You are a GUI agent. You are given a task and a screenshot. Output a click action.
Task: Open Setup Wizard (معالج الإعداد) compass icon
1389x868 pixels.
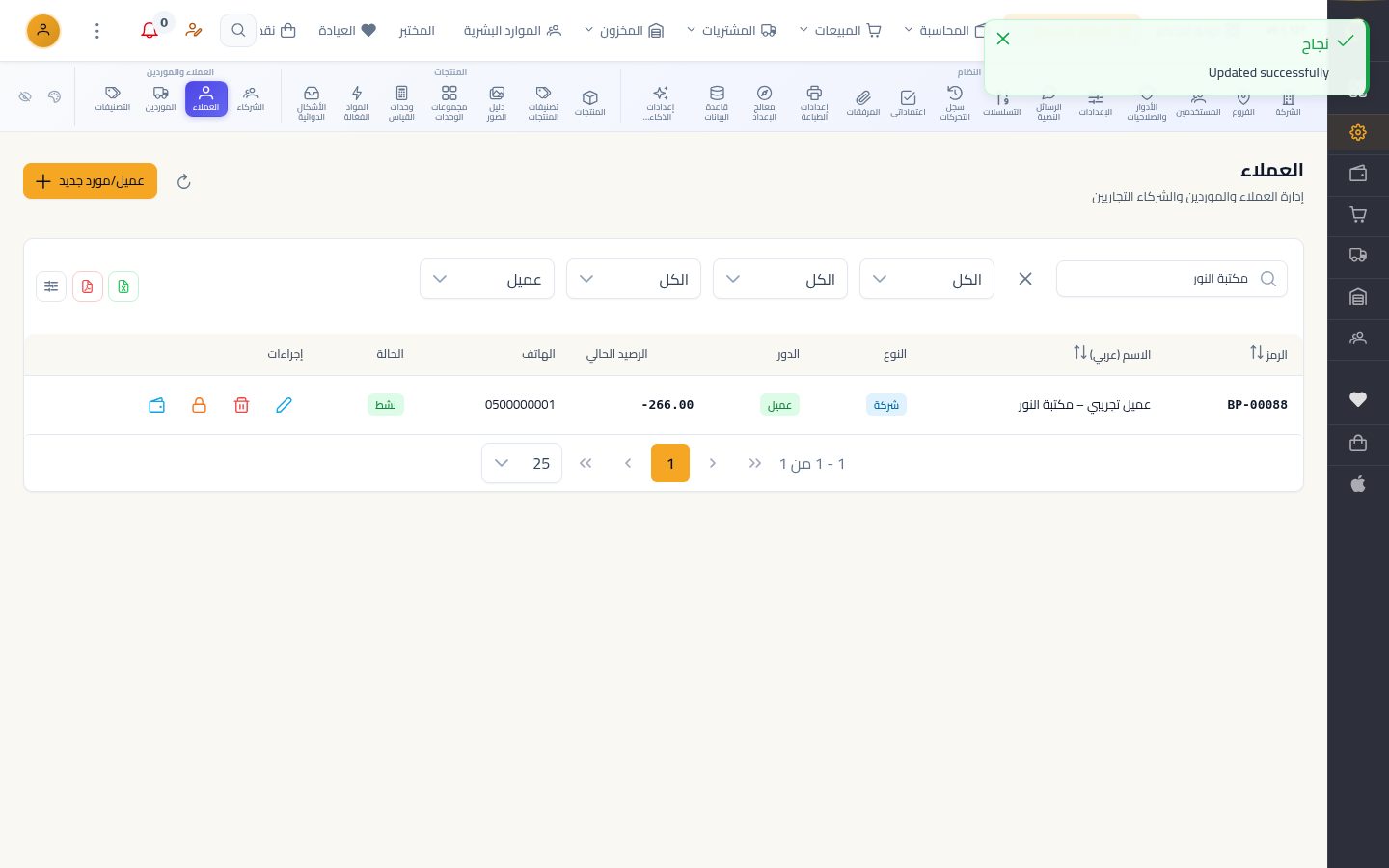(764, 102)
